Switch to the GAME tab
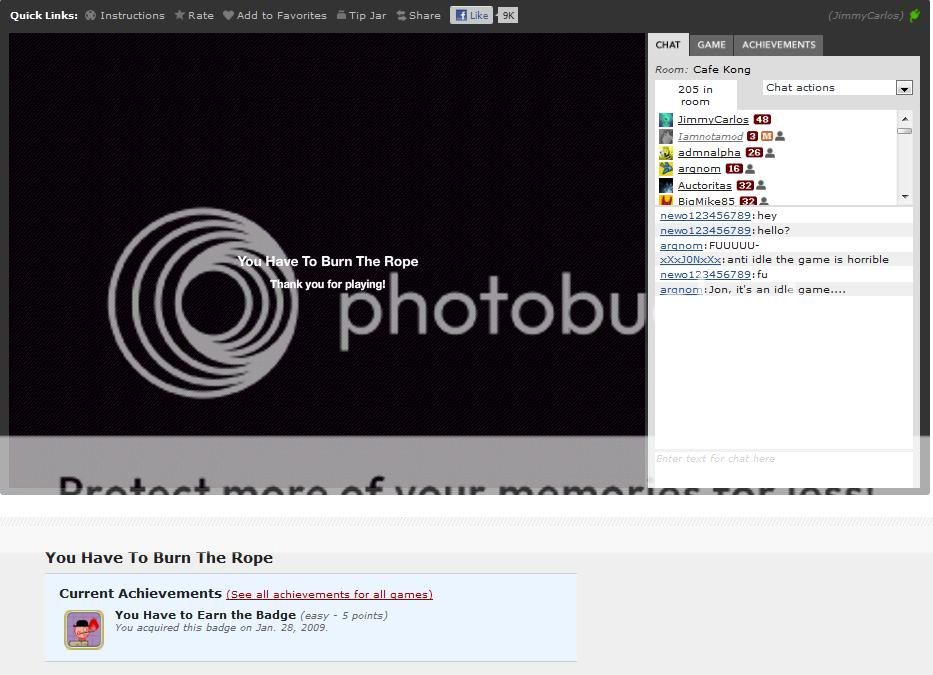This screenshot has width=933, height=675. [x=711, y=45]
